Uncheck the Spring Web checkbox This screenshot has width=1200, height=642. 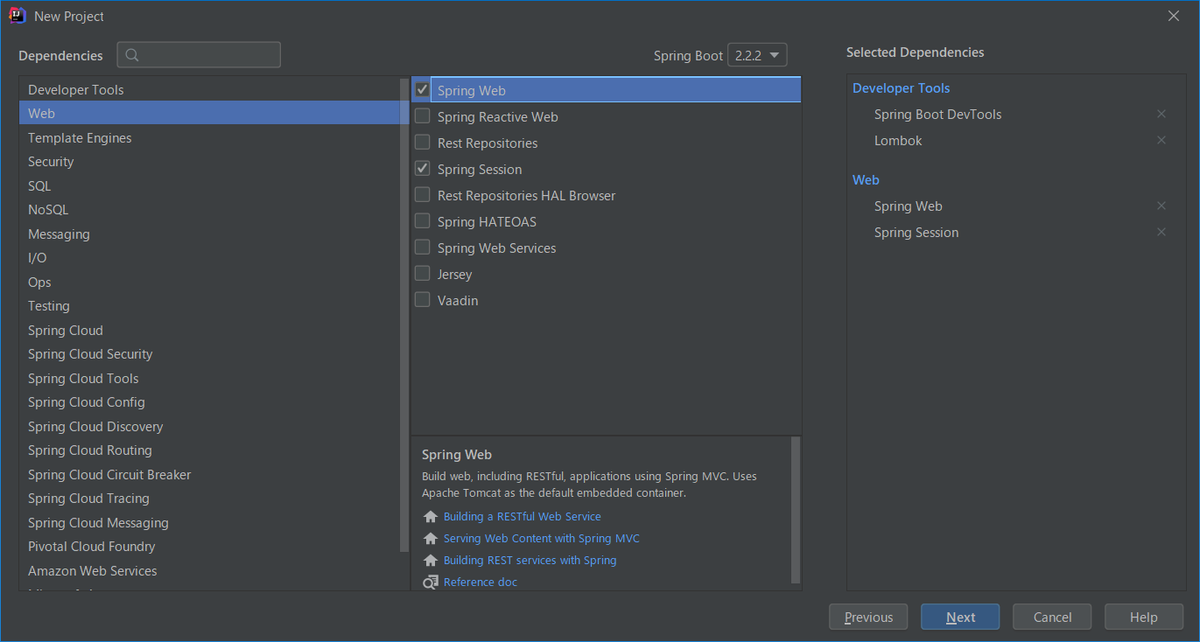[x=423, y=90]
